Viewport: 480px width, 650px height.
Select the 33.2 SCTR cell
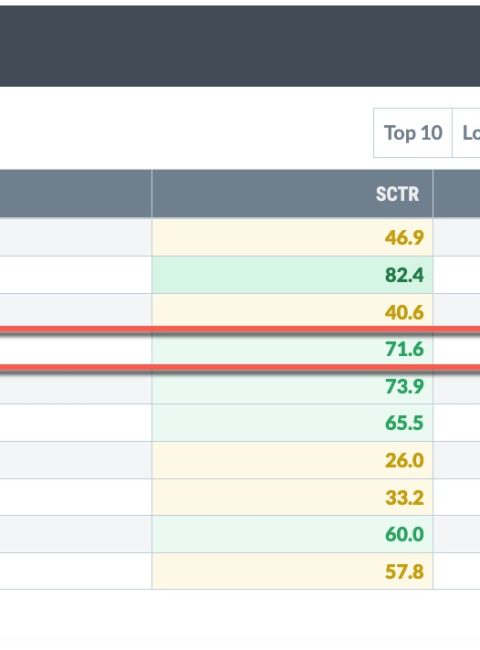(x=292, y=497)
